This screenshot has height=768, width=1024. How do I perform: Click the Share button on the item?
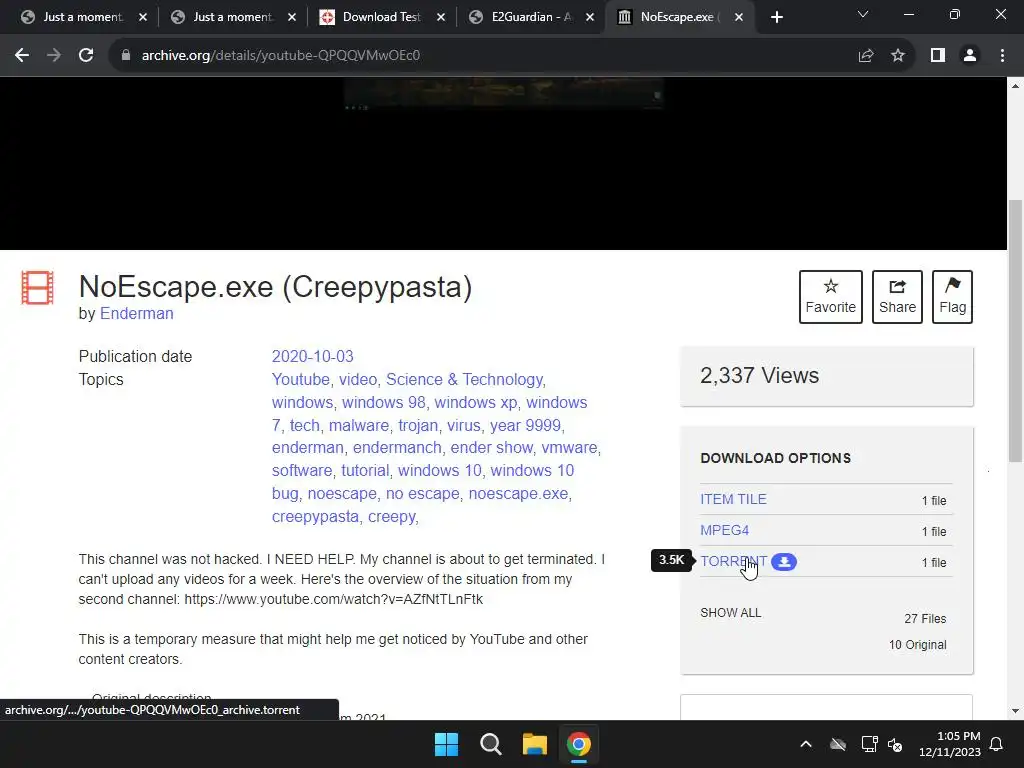click(x=897, y=296)
